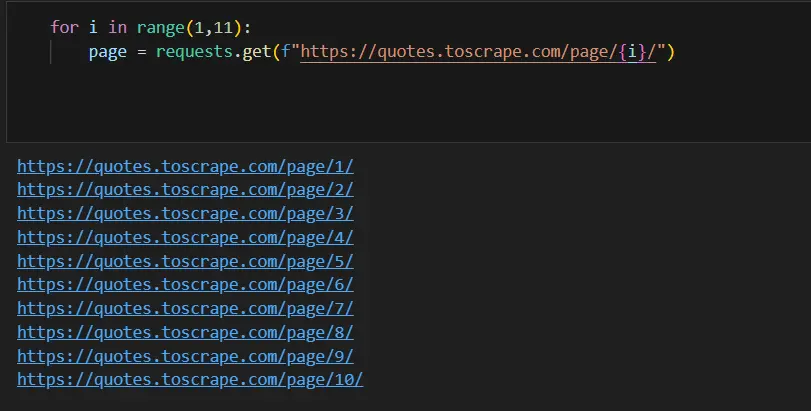Open the page/1/ output link
This screenshot has height=411, width=811.
click(x=185, y=166)
